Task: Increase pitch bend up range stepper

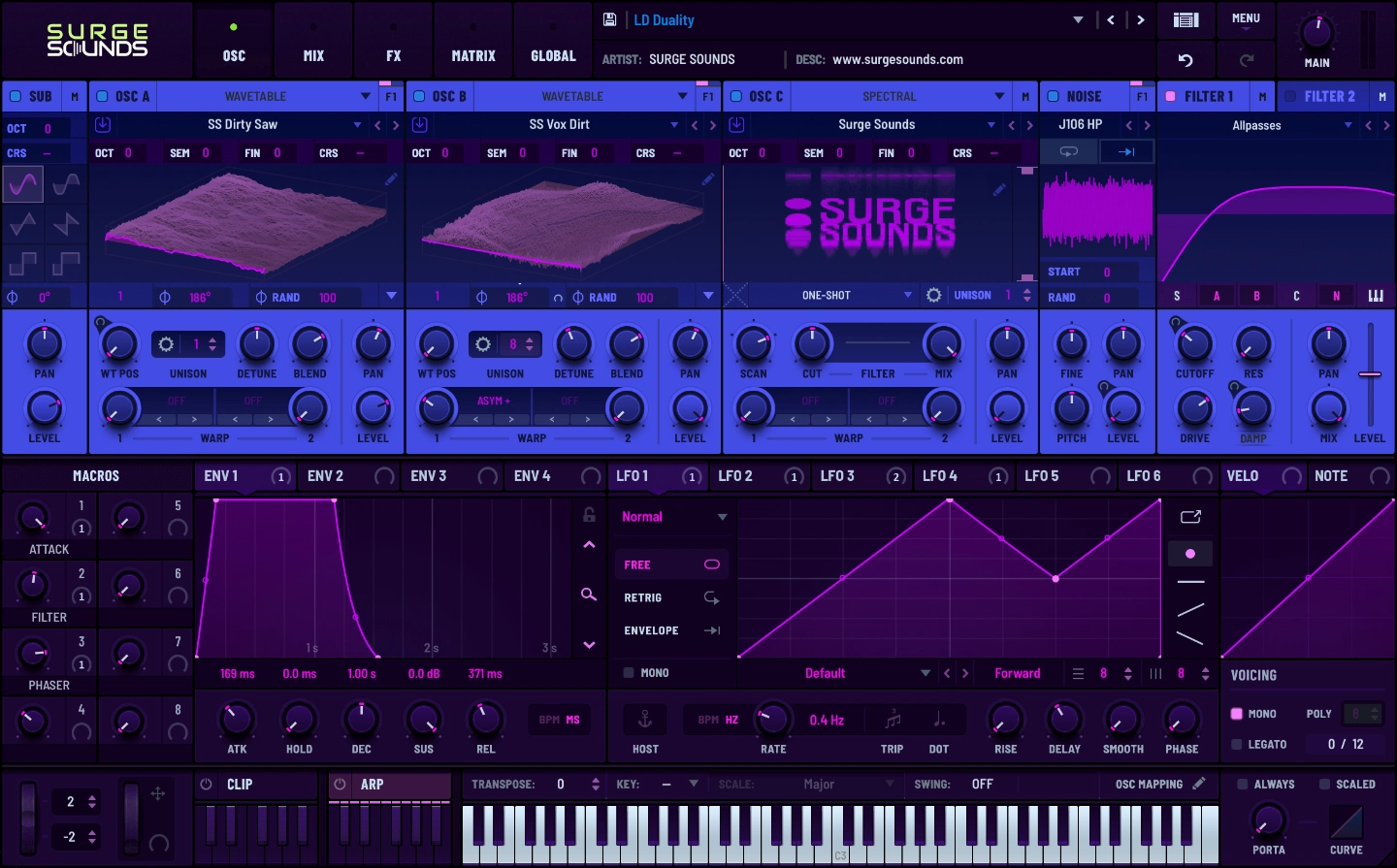Action: tap(92, 797)
